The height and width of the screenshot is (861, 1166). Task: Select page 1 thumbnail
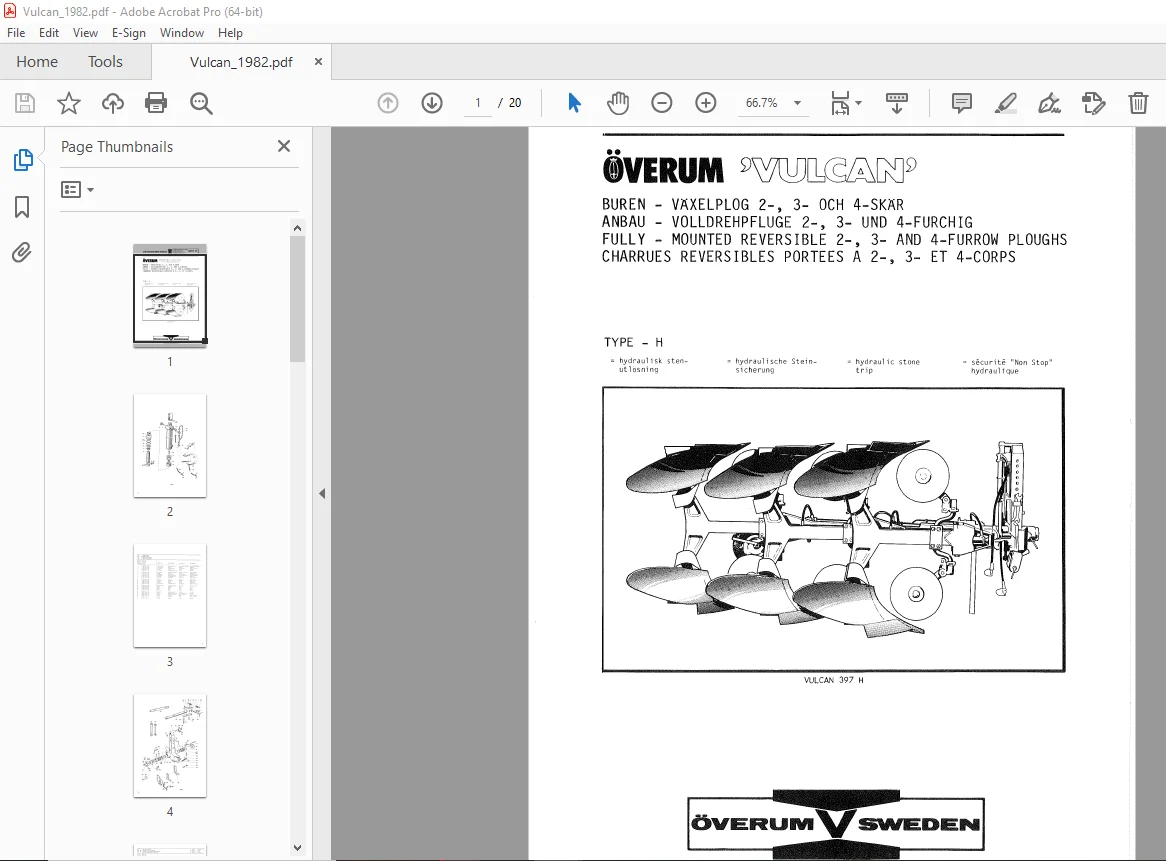pyautogui.click(x=170, y=295)
